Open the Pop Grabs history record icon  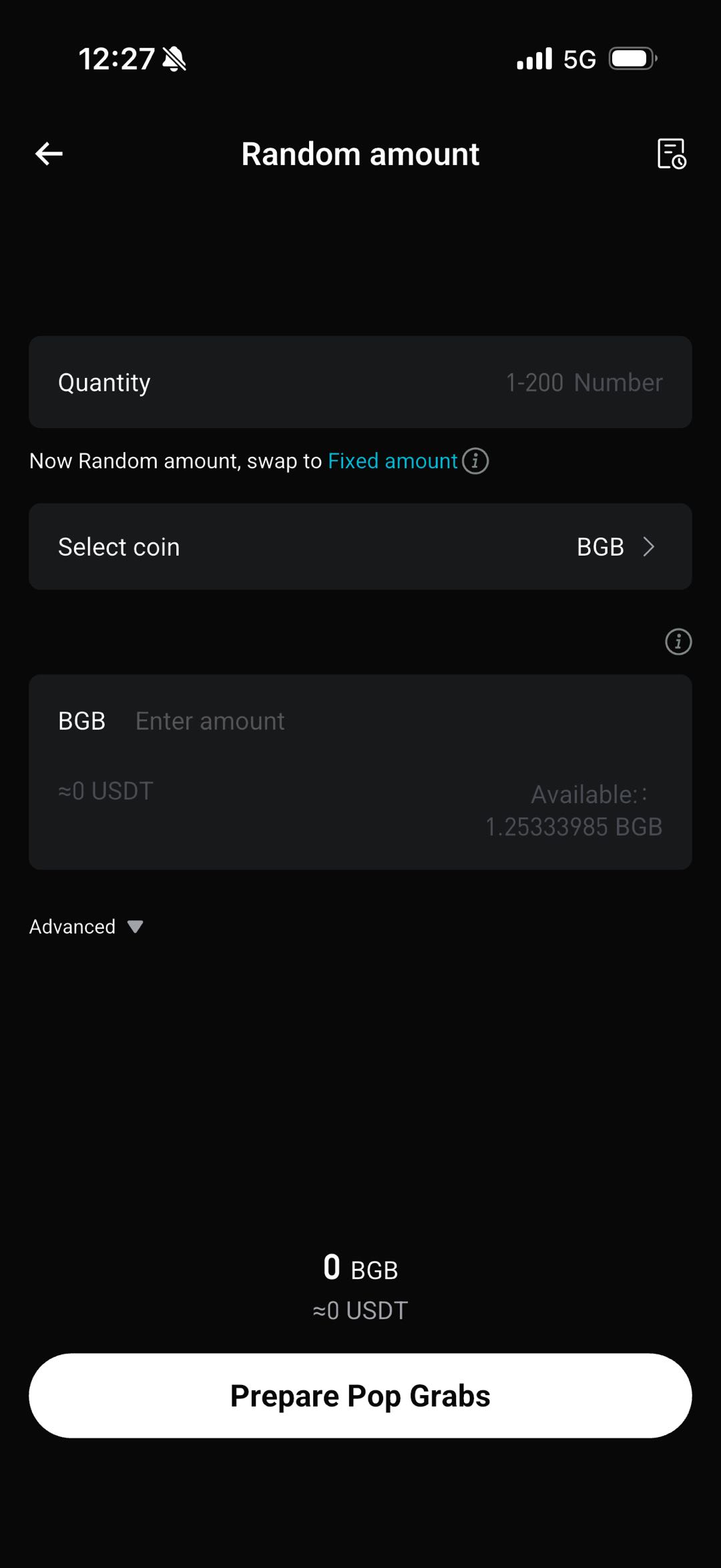671,154
